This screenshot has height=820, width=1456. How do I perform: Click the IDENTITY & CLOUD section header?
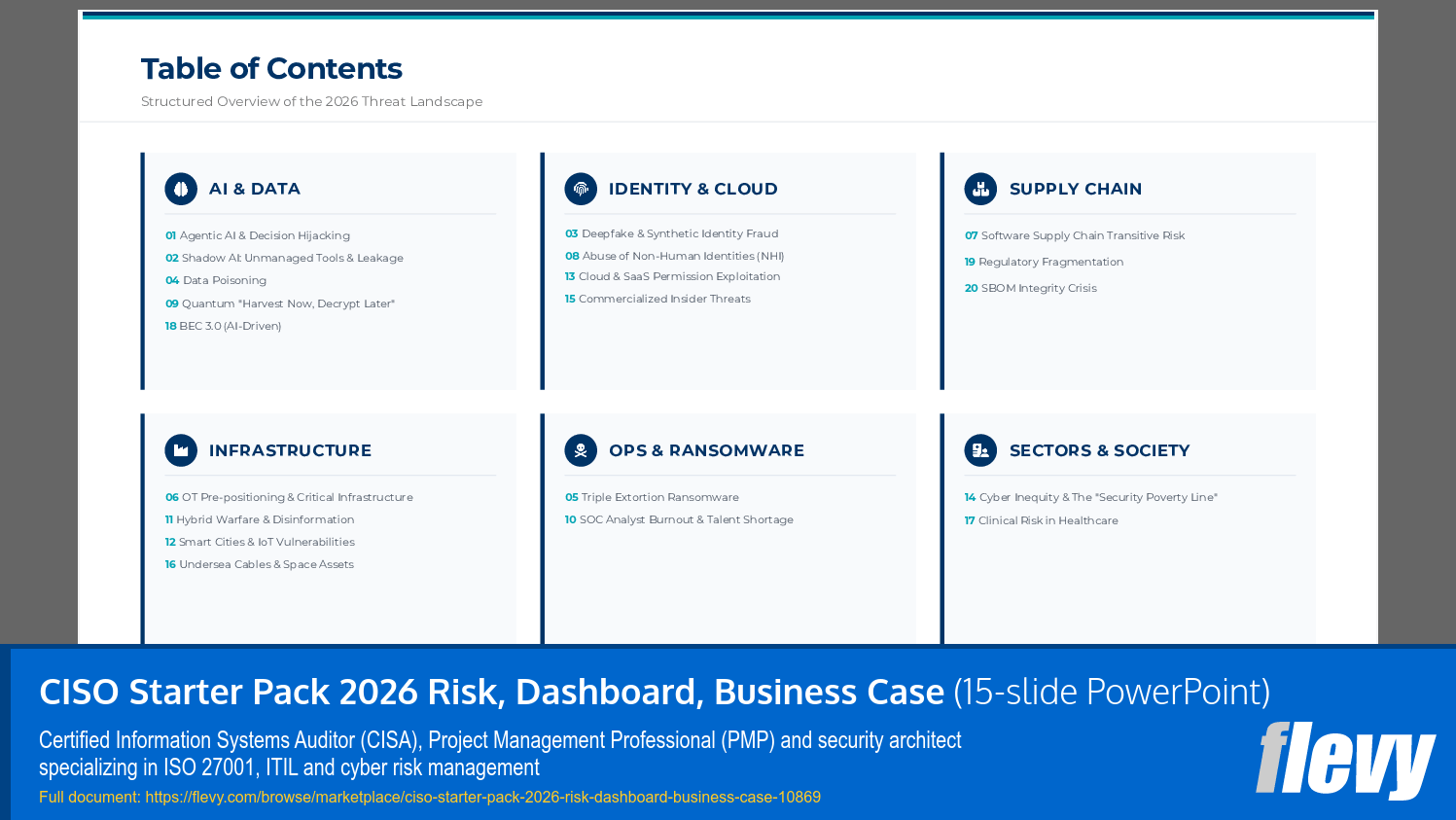692,189
